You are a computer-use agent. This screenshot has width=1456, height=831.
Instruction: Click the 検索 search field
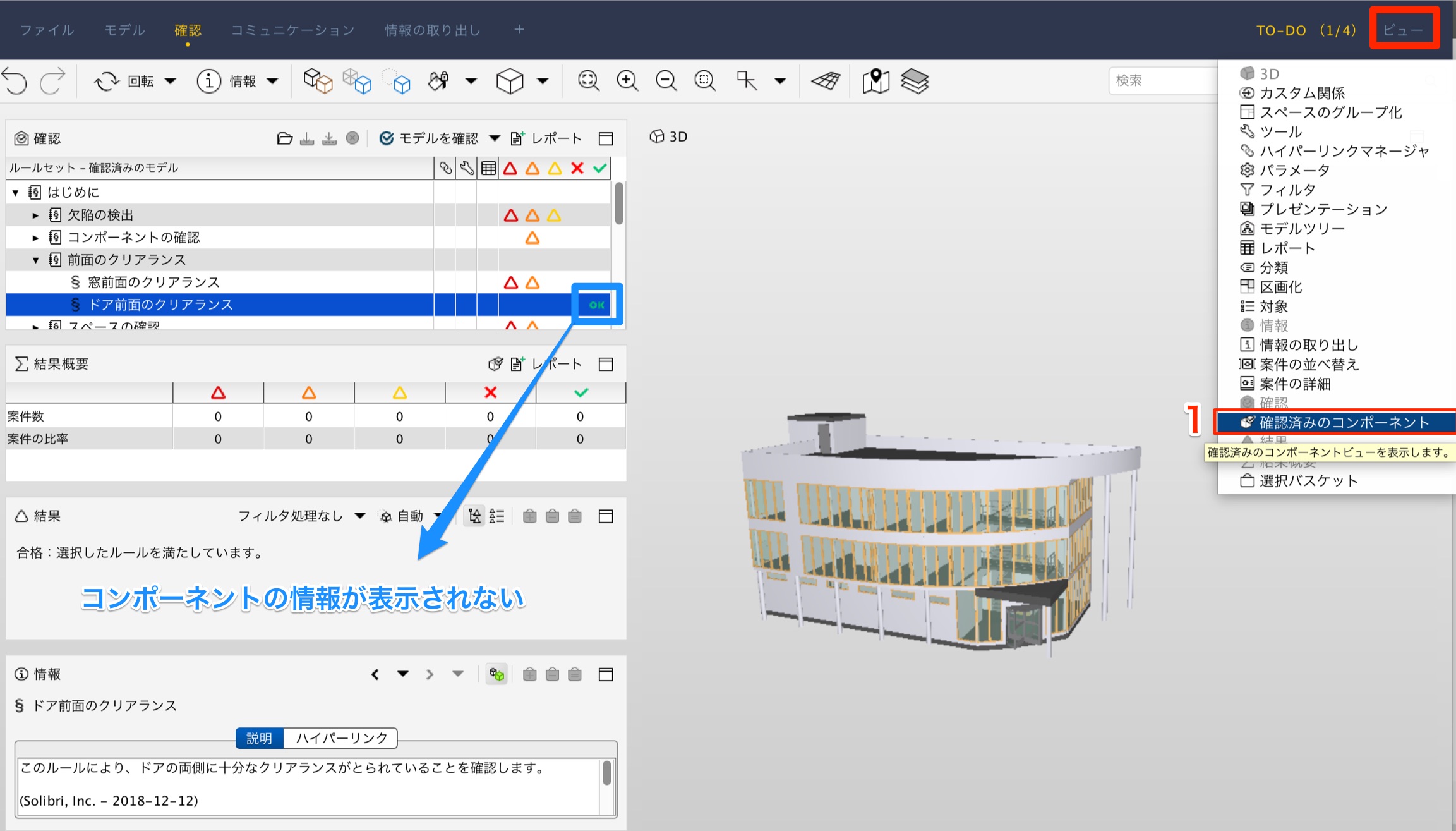(x=1162, y=80)
